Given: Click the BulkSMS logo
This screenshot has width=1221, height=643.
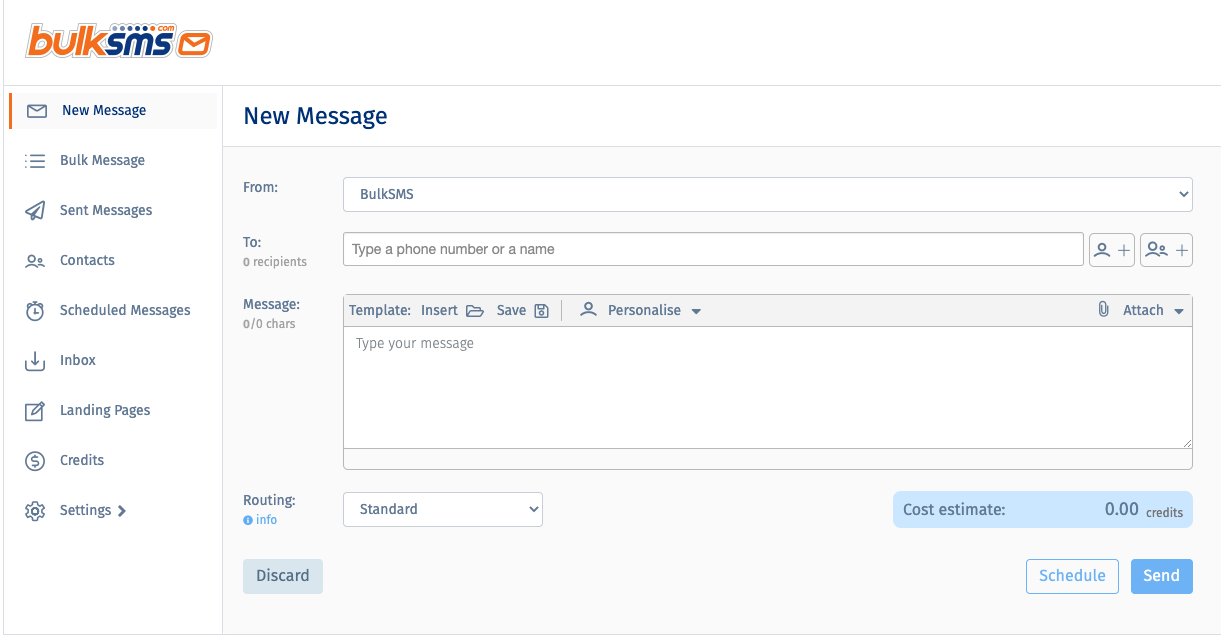Looking at the screenshot, I should tap(119, 41).
